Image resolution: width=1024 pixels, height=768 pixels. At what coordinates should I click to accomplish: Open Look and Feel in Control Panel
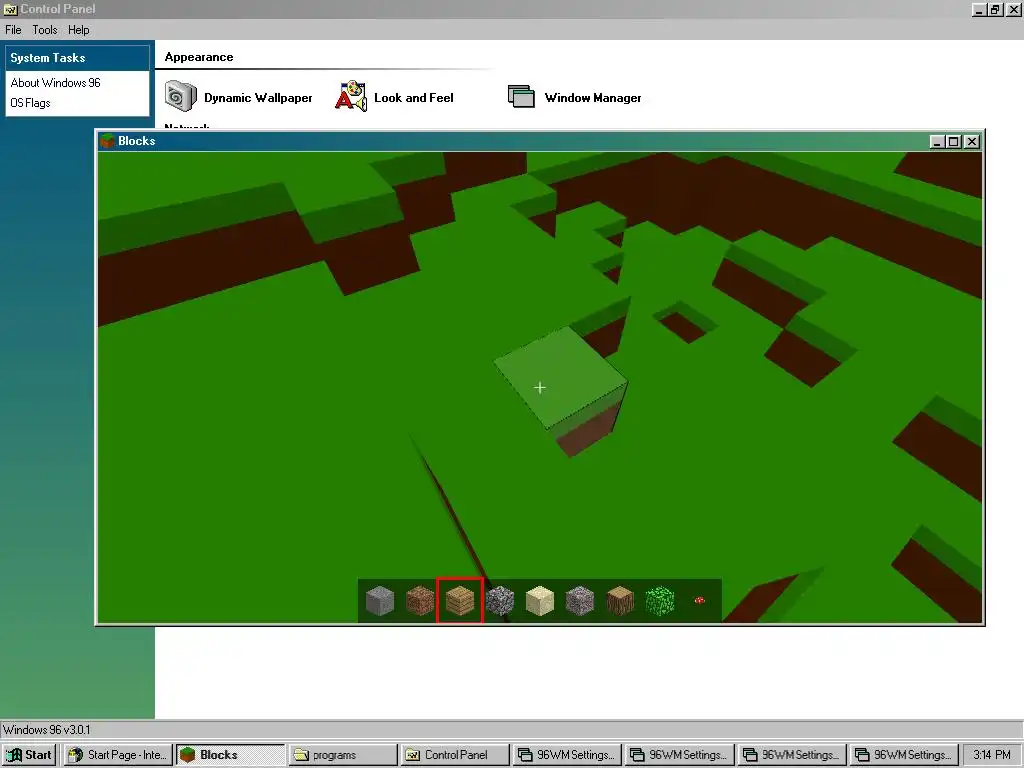coord(394,97)
